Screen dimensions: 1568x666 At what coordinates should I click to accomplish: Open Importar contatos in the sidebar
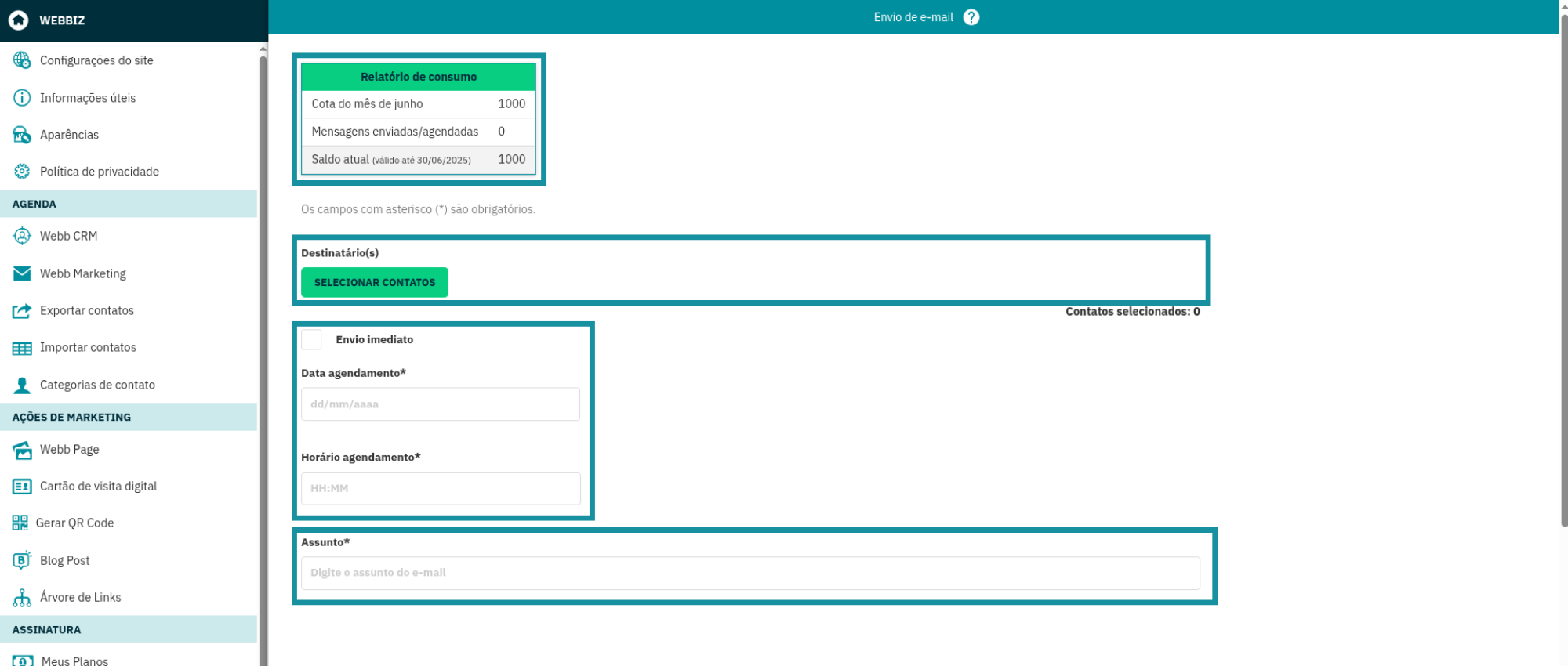pyautogui.click(x=88, y=348)
